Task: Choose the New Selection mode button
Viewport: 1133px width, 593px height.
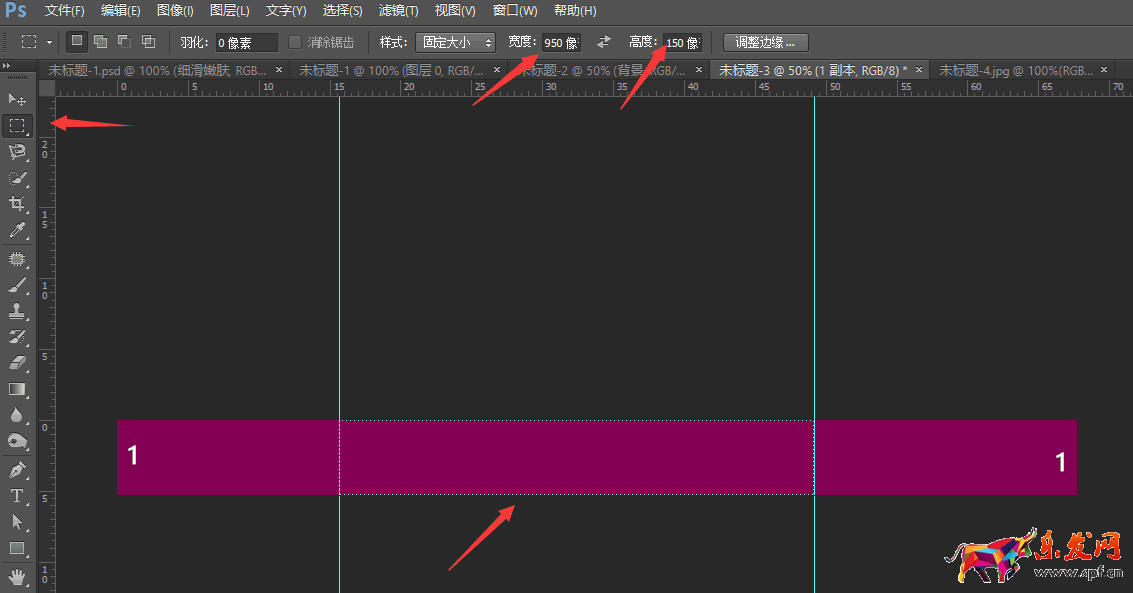Action: tap(77, 42)
